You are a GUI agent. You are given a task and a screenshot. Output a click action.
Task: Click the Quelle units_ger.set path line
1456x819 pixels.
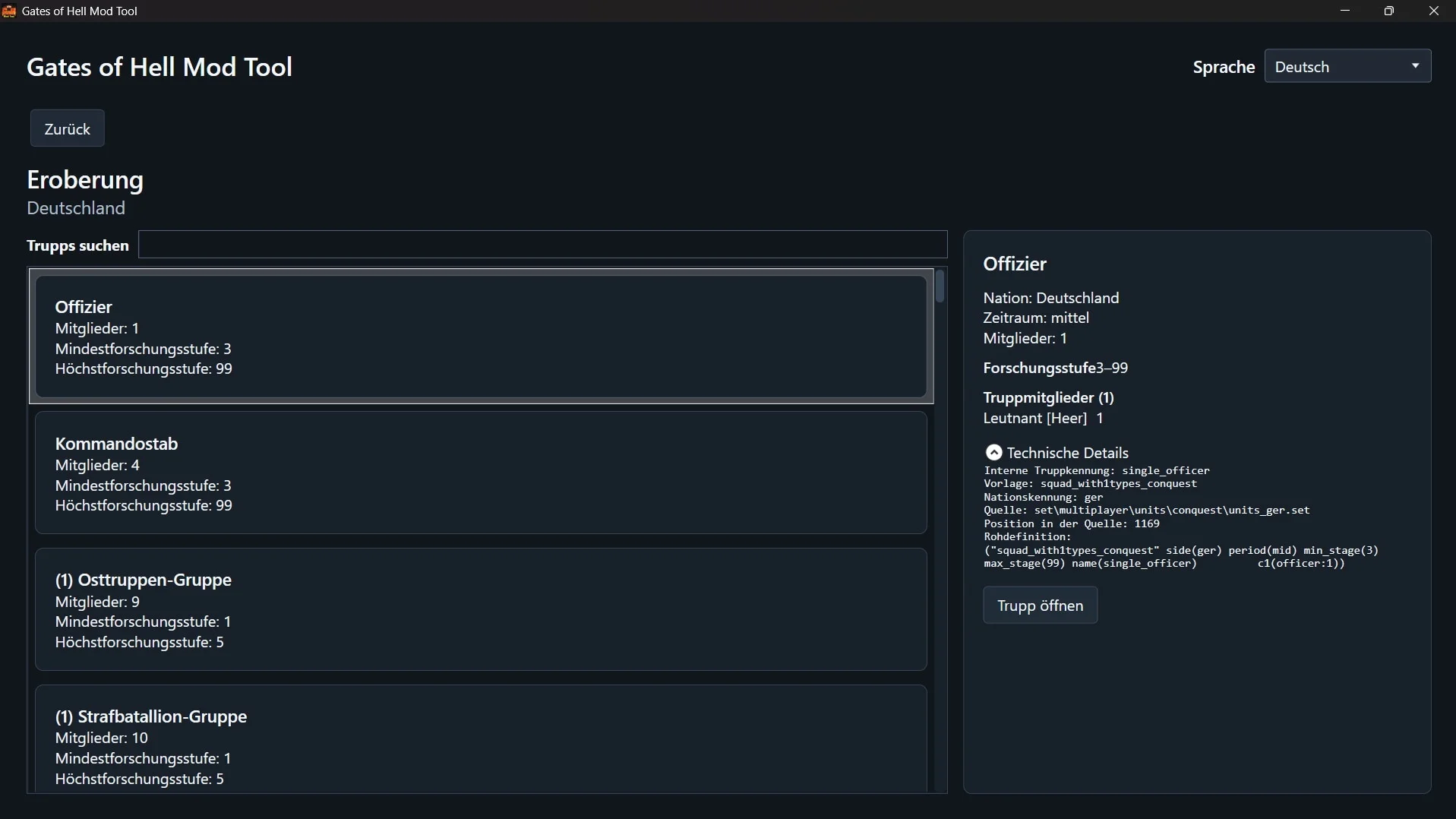(1147, 511)
